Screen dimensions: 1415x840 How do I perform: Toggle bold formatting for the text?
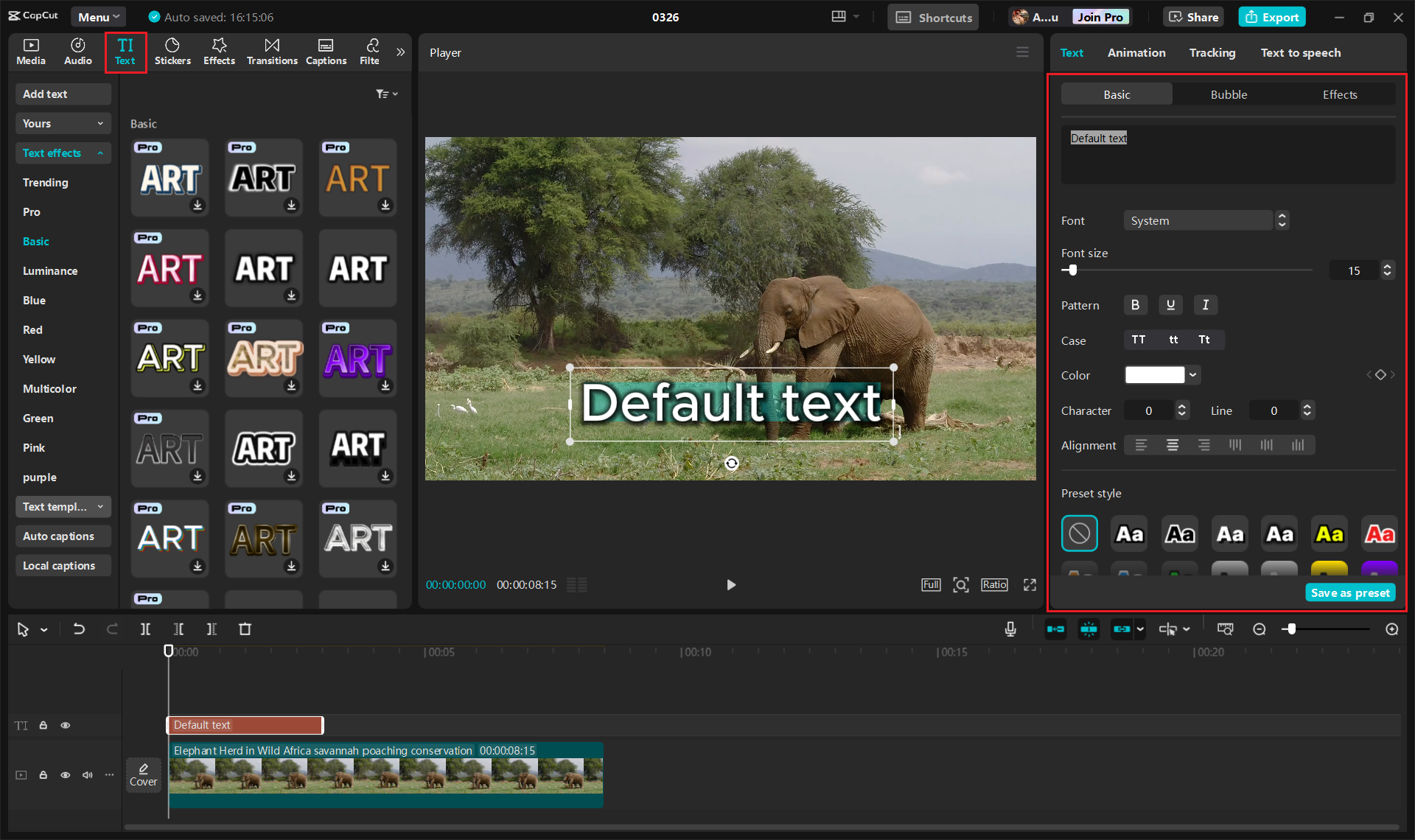(x=1136, y=304)
